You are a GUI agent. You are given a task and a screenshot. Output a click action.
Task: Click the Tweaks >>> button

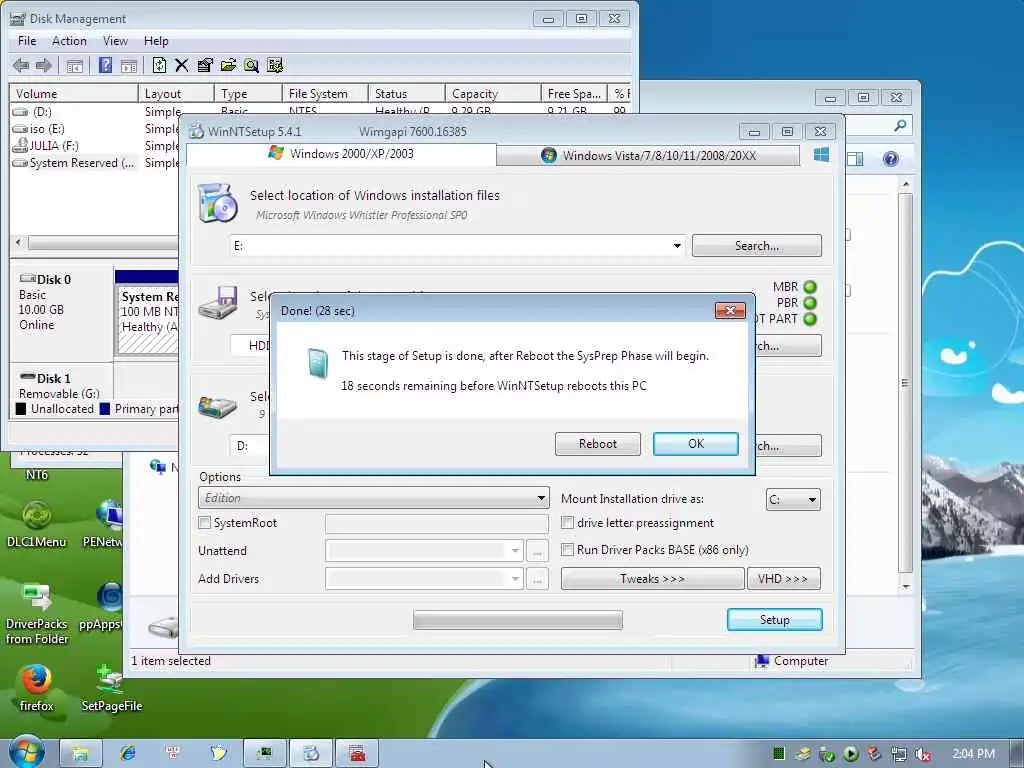(x=652, y=579)
